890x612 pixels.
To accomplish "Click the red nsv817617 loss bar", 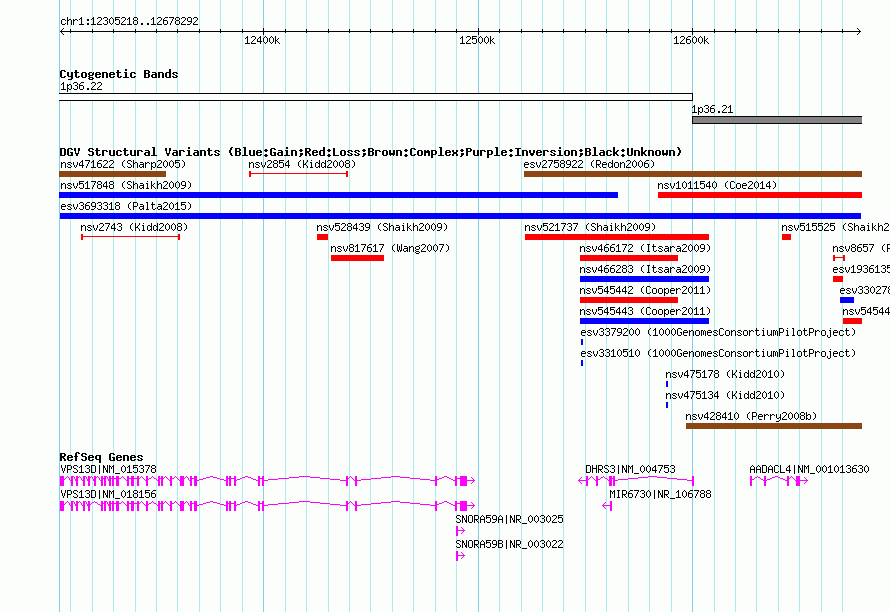I will pyautogui.click(x=357, y=258).
